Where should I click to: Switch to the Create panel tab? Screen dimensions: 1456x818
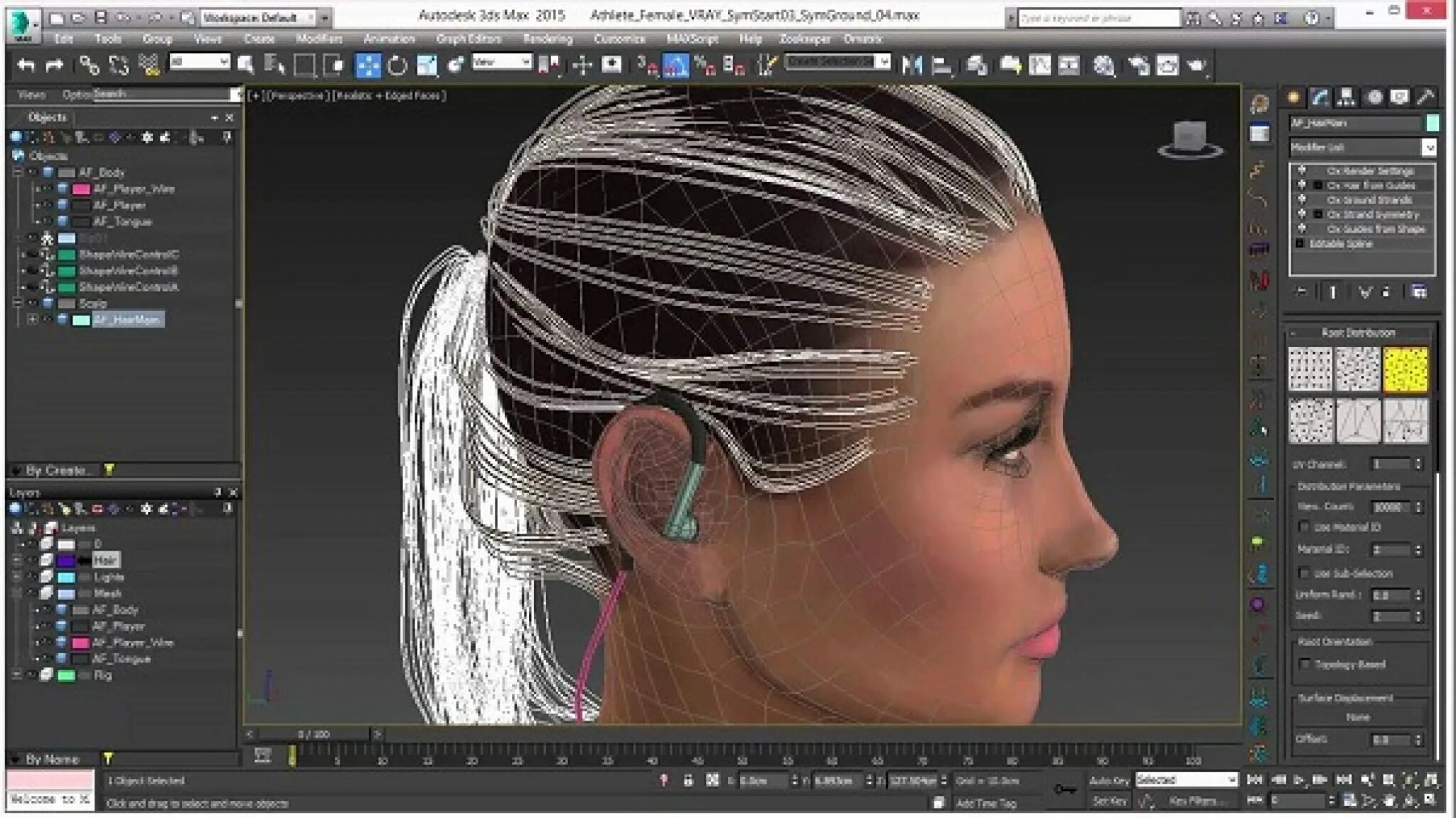click(1294, 97)
